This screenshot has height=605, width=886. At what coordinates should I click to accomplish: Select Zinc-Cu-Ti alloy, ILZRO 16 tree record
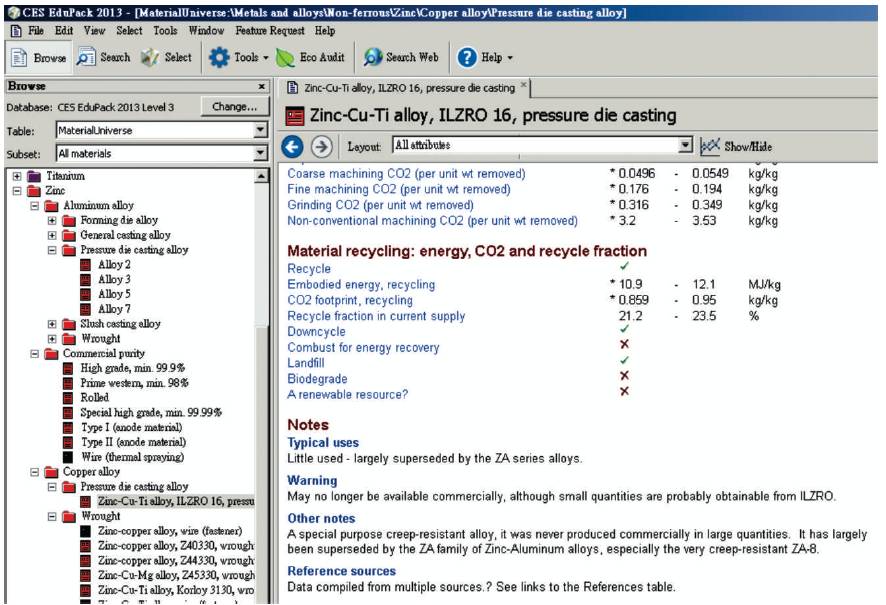point(176,501)
